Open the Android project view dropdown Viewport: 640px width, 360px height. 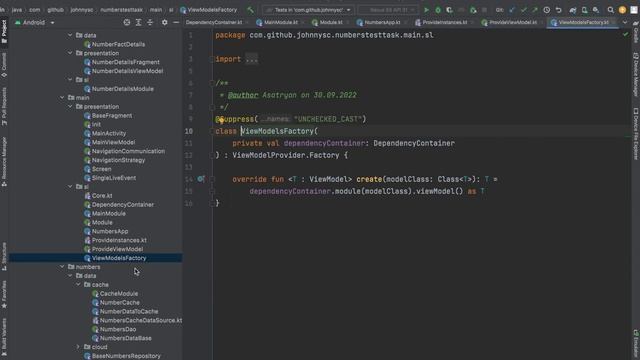click(x=35, y=22)
